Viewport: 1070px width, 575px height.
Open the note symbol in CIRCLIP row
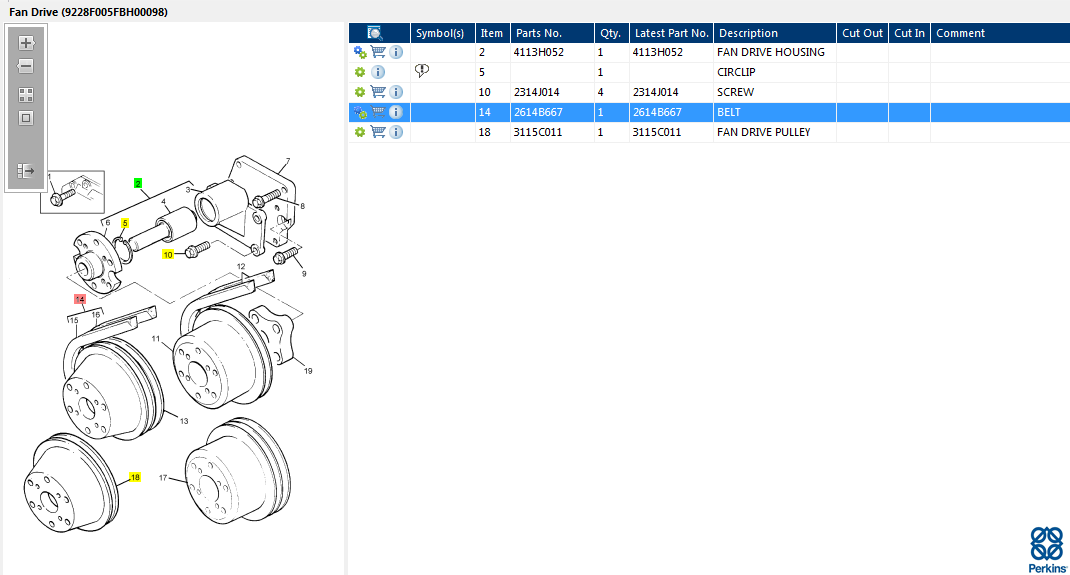pos(422,70)
